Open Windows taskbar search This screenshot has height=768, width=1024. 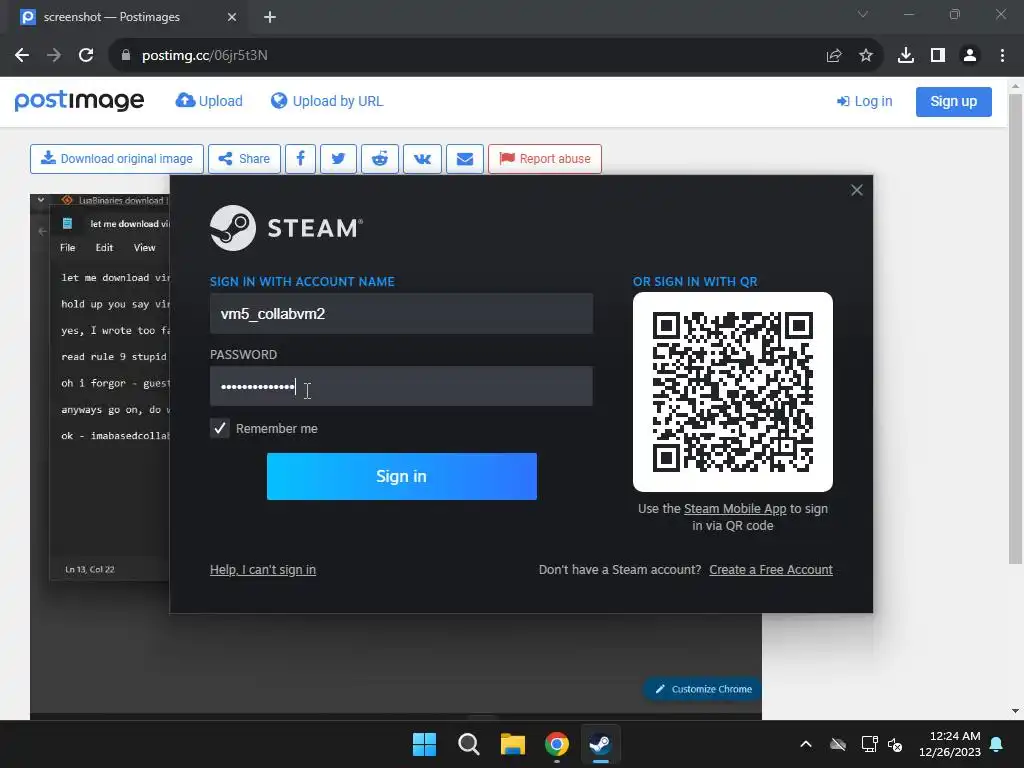468,744
